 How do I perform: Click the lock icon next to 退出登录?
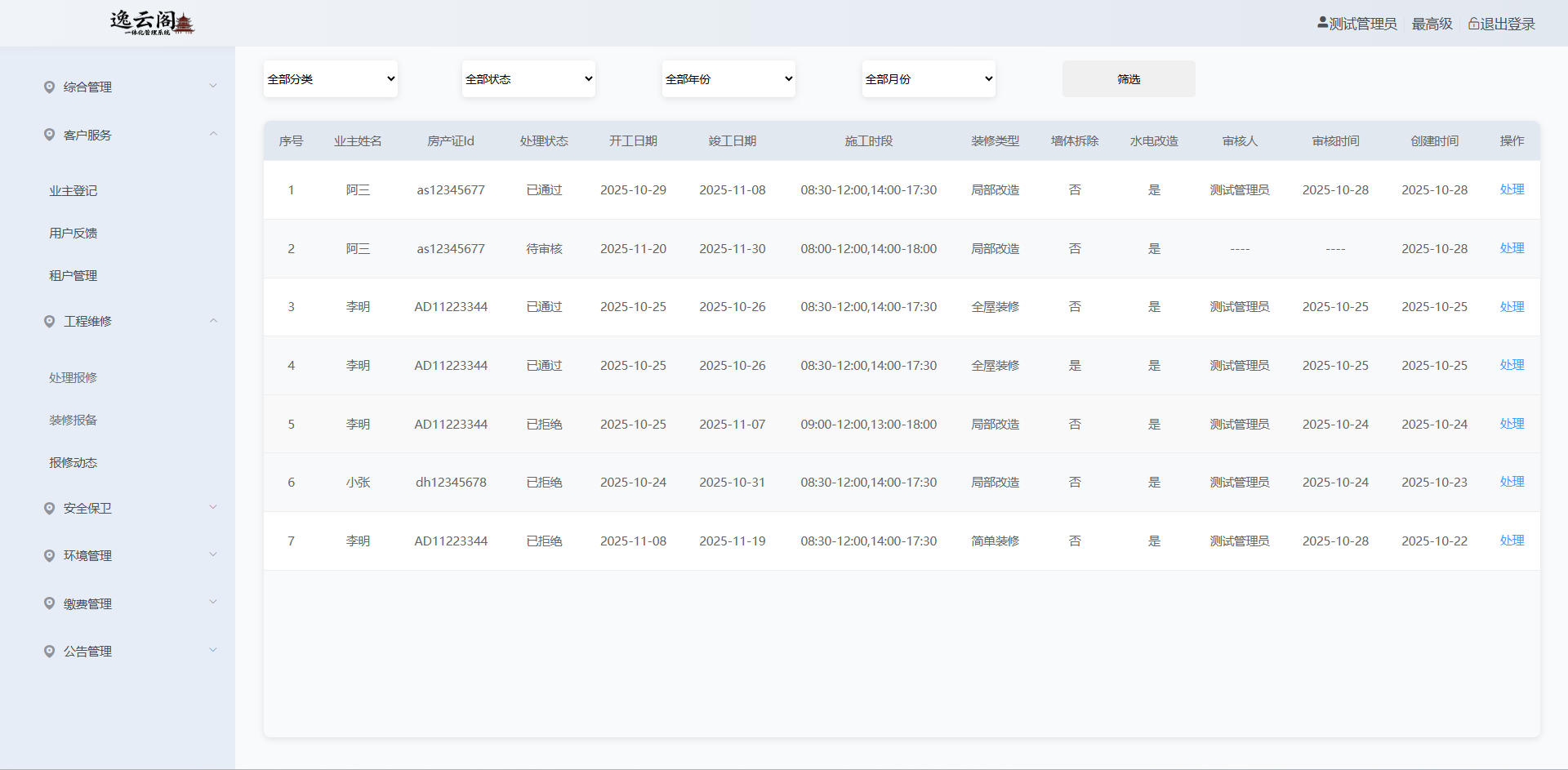pyautogui.click(x=1473, y=24)
